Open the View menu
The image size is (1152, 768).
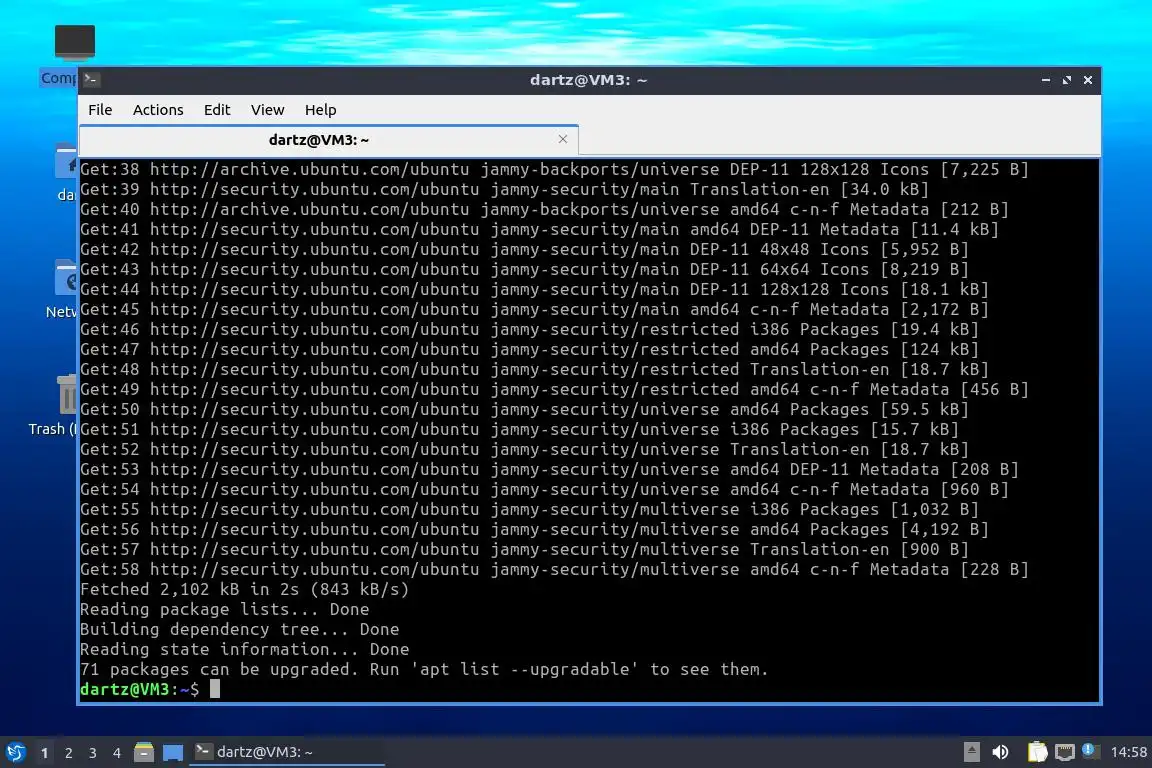[x=267, y=110]
